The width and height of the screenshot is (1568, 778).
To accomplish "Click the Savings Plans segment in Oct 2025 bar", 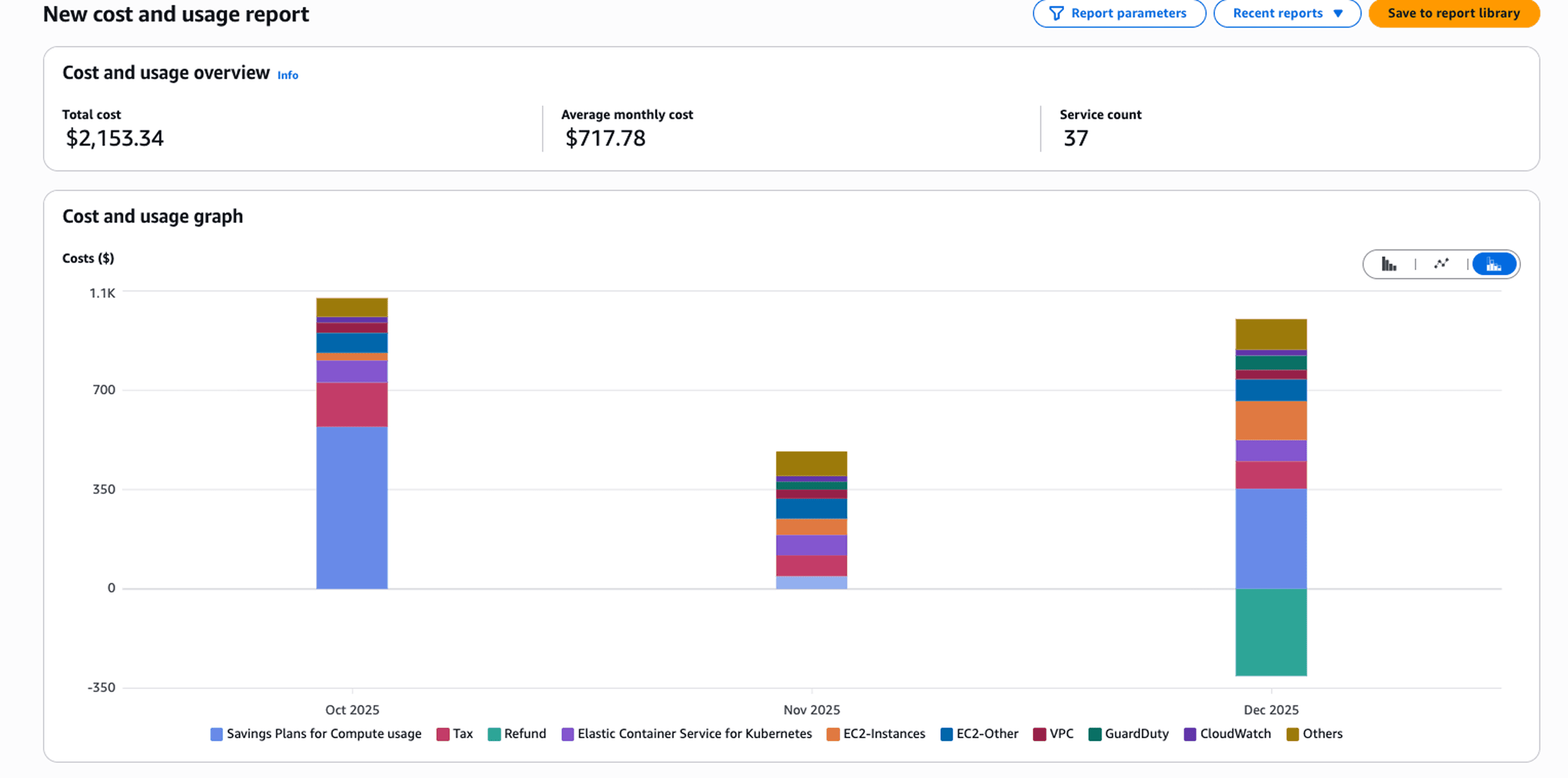I will pos(352,507).
